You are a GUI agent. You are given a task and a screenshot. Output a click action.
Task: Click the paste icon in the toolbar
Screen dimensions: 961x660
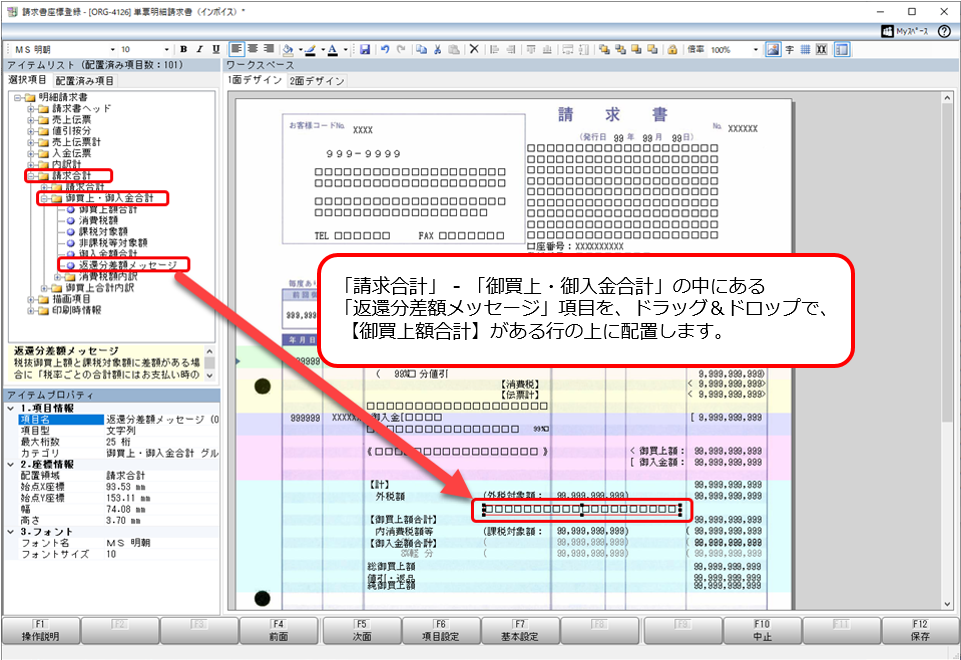pyautogui.click(x=454, y=50)
